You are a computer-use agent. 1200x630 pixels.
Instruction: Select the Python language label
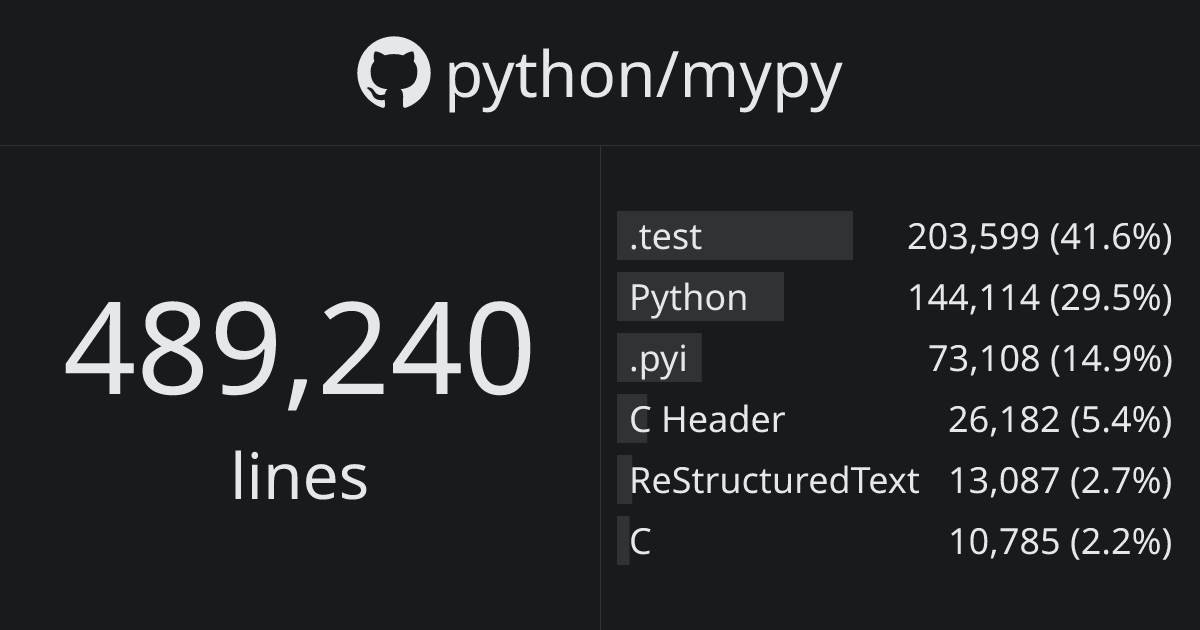click(688, 298)
